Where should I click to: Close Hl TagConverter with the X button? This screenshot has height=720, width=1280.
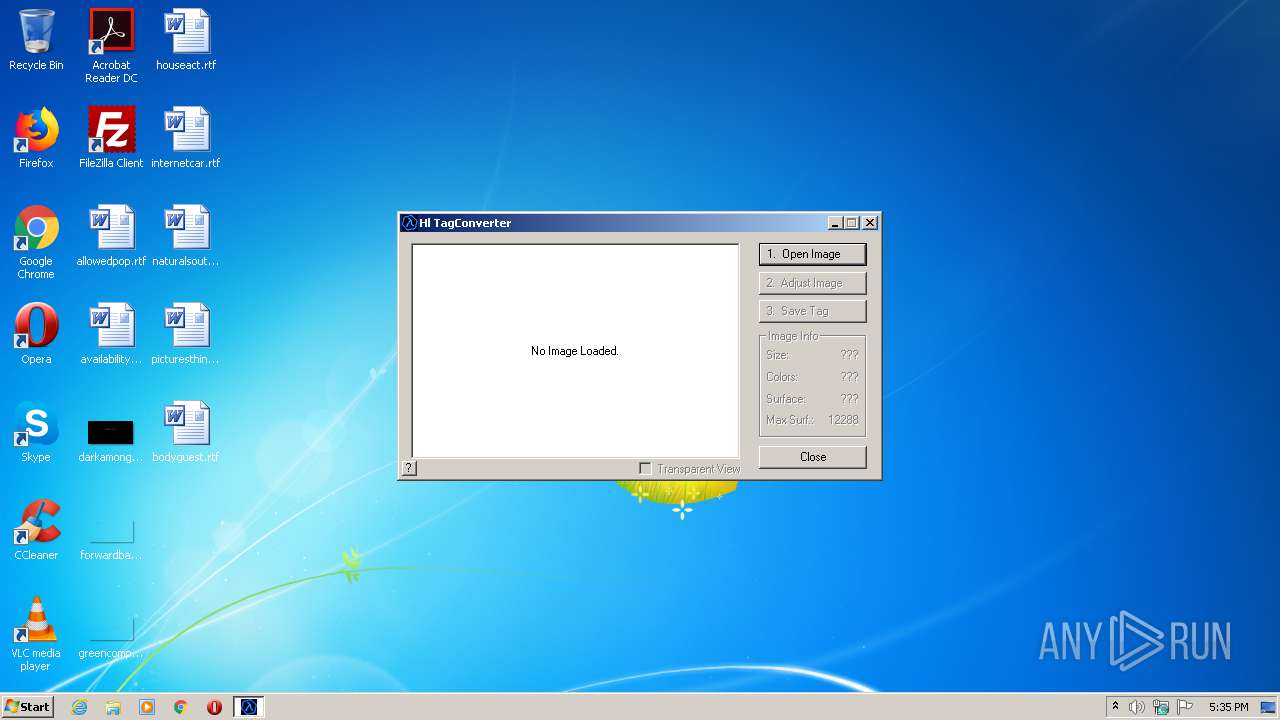pos(870,223)
